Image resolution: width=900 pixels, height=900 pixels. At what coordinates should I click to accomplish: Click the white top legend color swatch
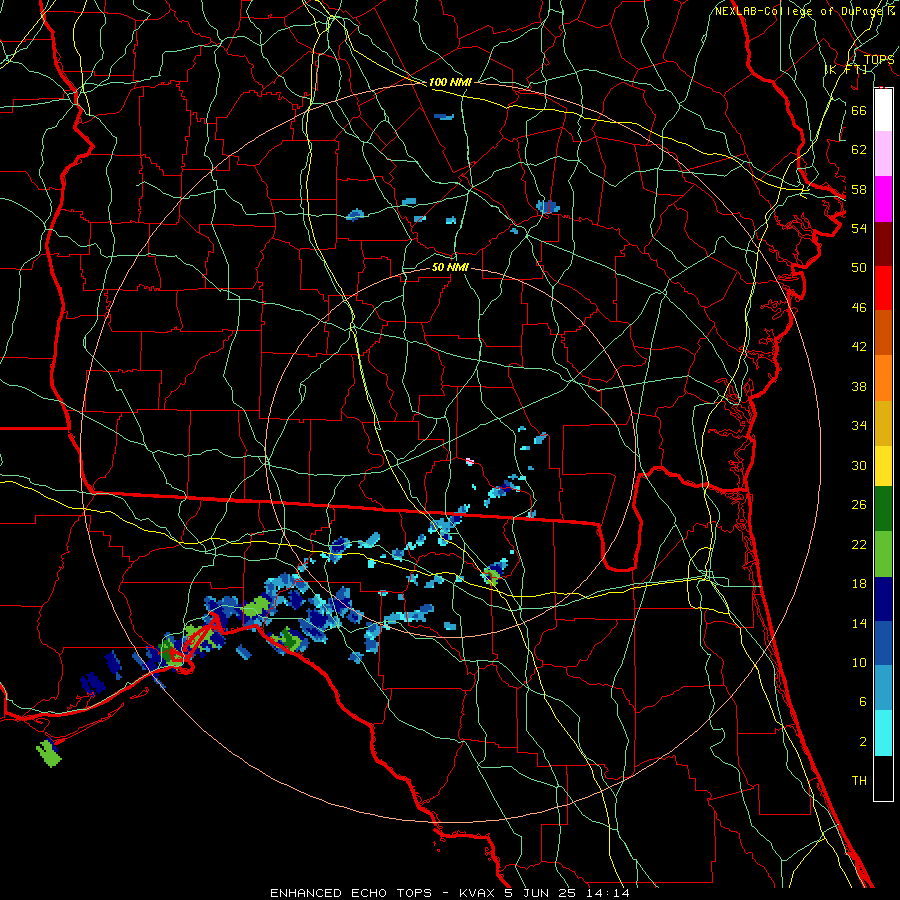[x=883, y=110]
